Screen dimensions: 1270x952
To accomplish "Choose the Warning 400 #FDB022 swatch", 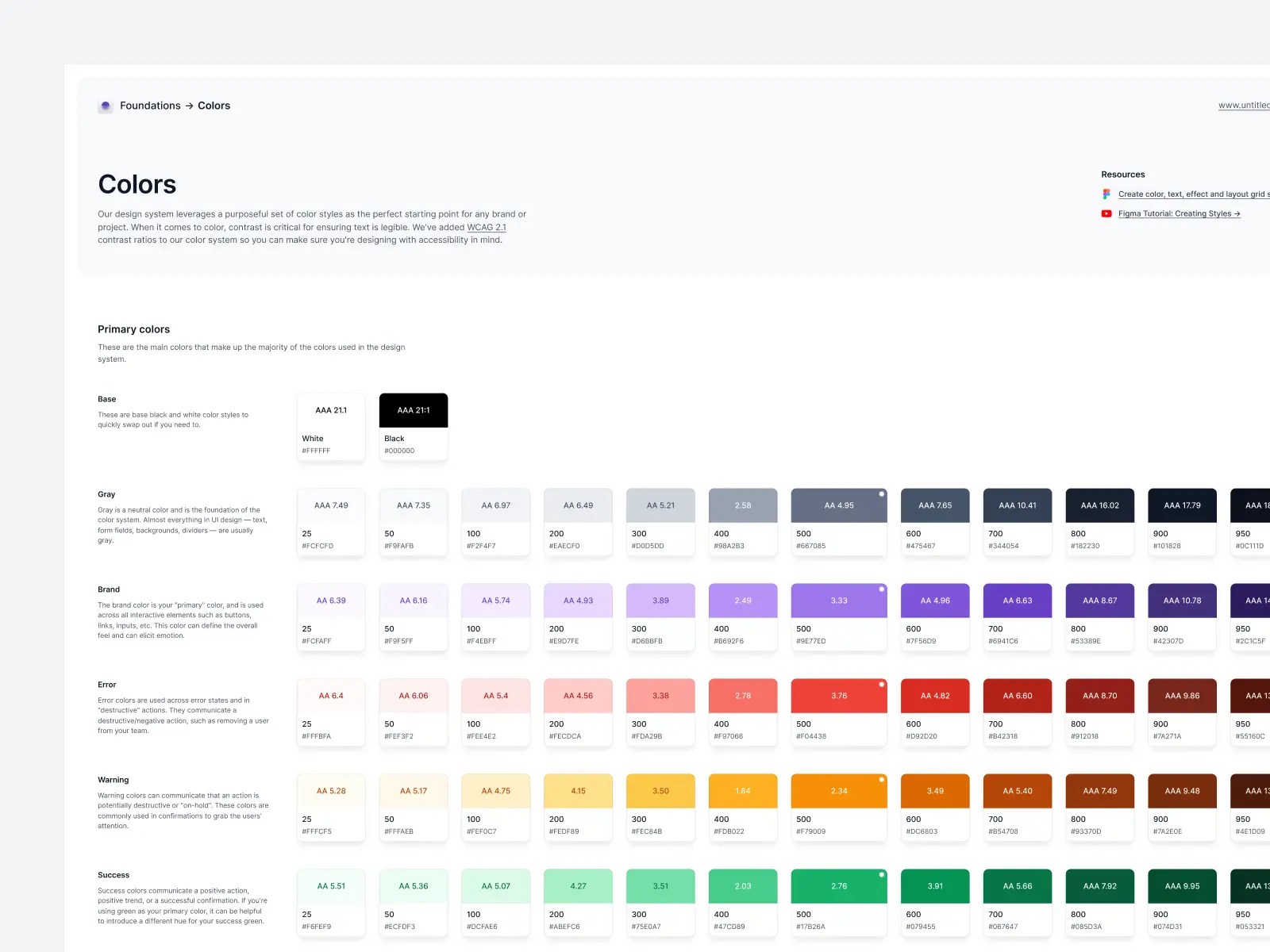I will pyautogui.click(x=743, y=808).
